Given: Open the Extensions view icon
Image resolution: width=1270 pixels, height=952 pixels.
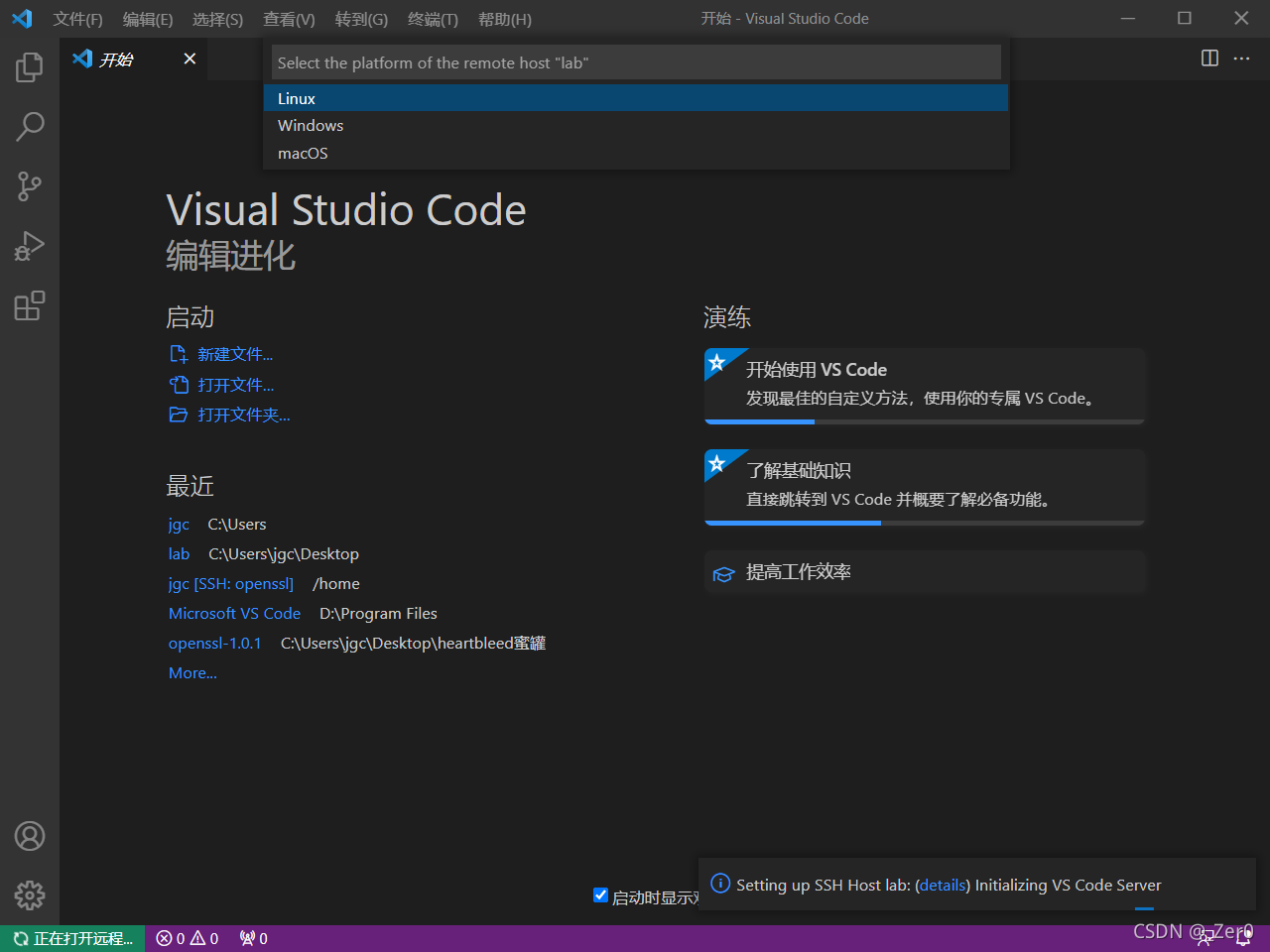Looking at the screenshot, I should [30, 305].
